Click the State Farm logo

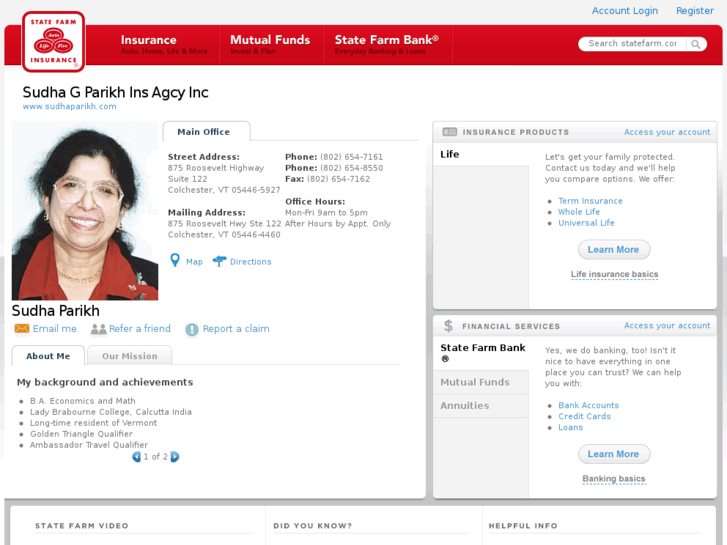click(x=54, y=43)
